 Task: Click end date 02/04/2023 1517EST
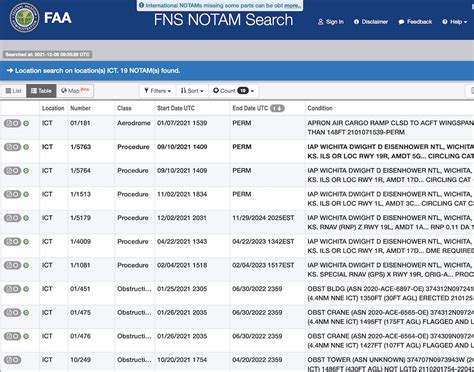click(263, 265)
